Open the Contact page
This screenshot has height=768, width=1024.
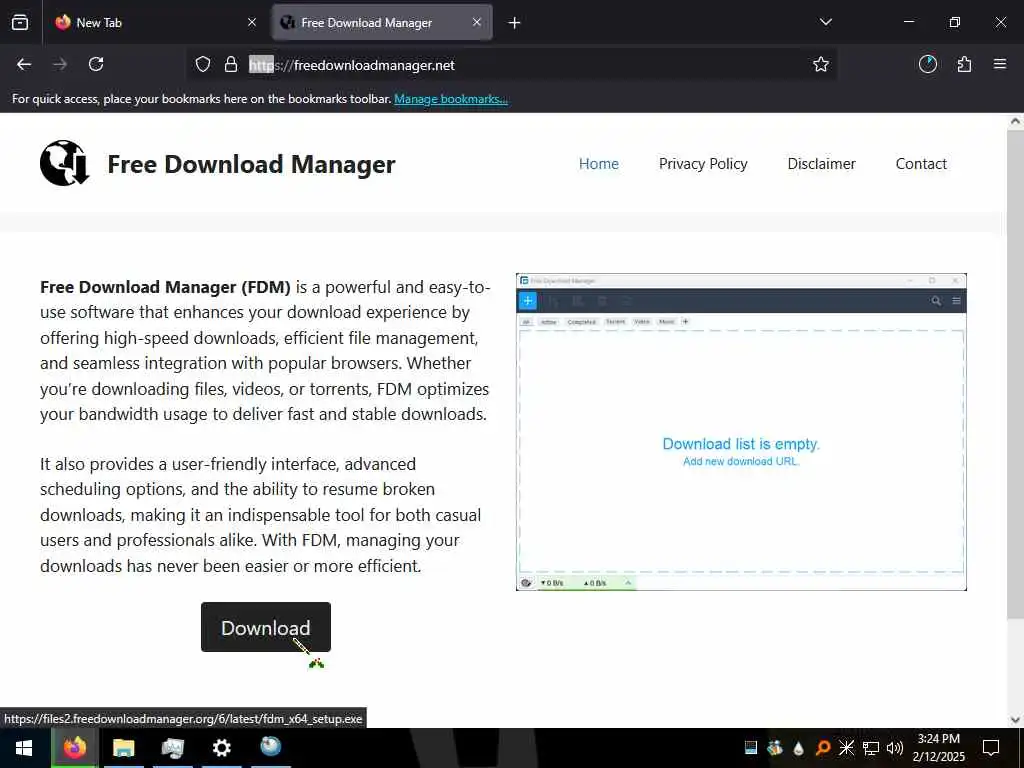(921, 164)
